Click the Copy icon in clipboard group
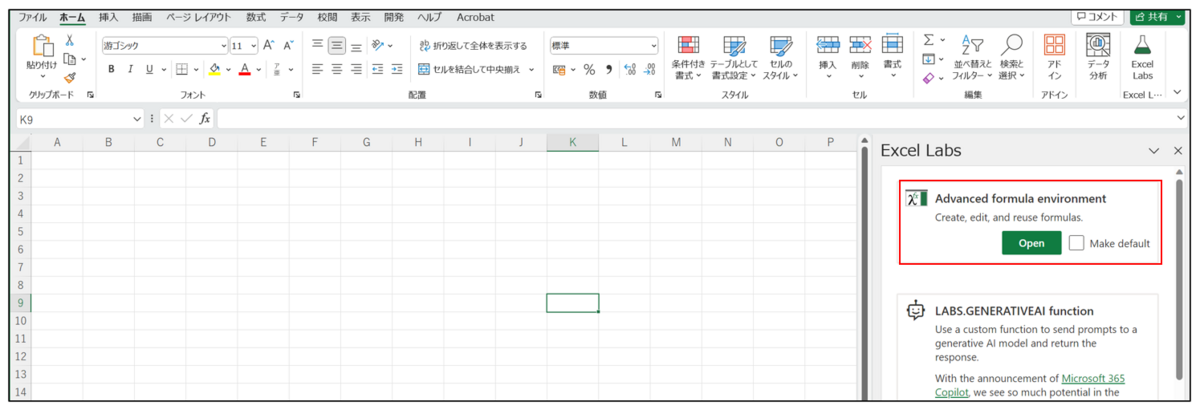Viewport: 1200px width, 410px height. click(x=70, y=59)
